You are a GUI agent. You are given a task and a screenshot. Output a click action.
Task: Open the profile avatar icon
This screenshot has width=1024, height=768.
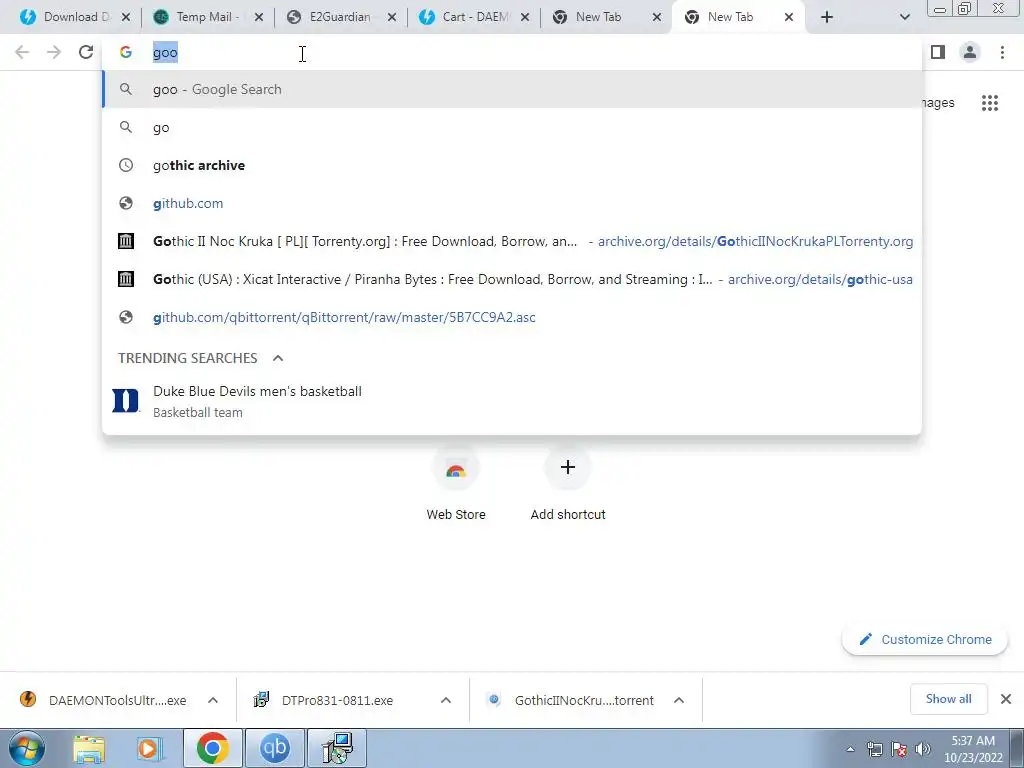(970, 52)
